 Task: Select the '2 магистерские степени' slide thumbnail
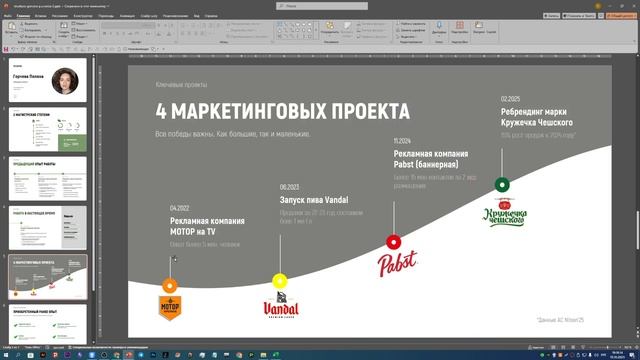(x=48, y=129)
